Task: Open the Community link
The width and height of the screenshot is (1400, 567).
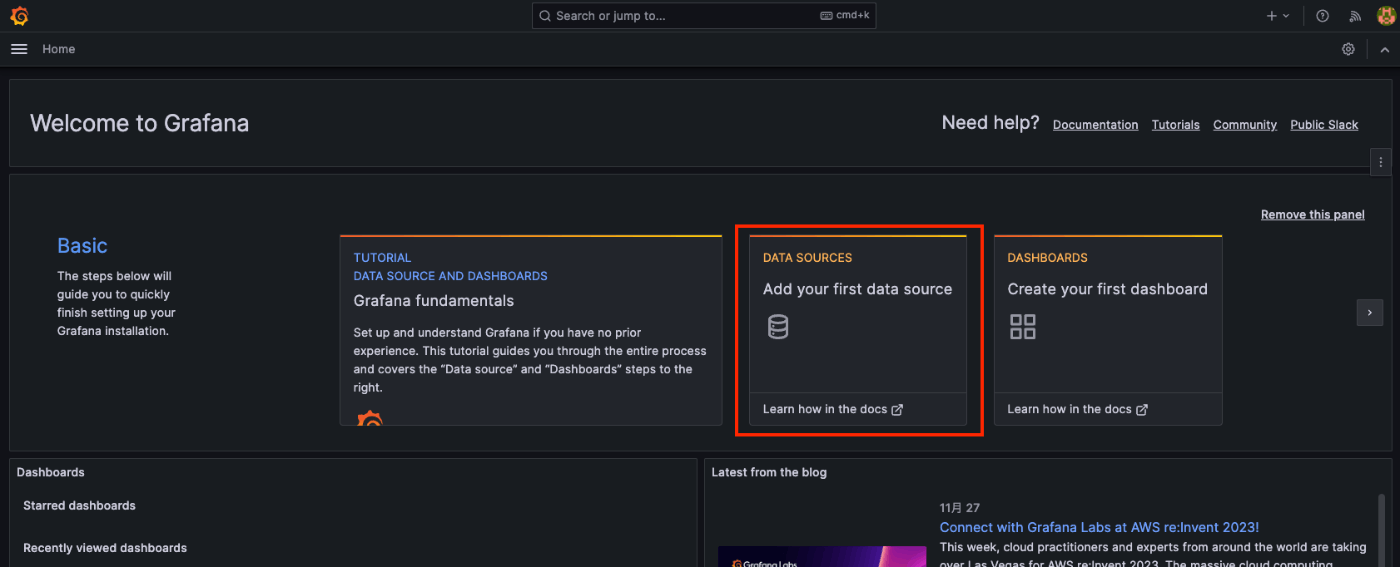Action: (1245, 125)
